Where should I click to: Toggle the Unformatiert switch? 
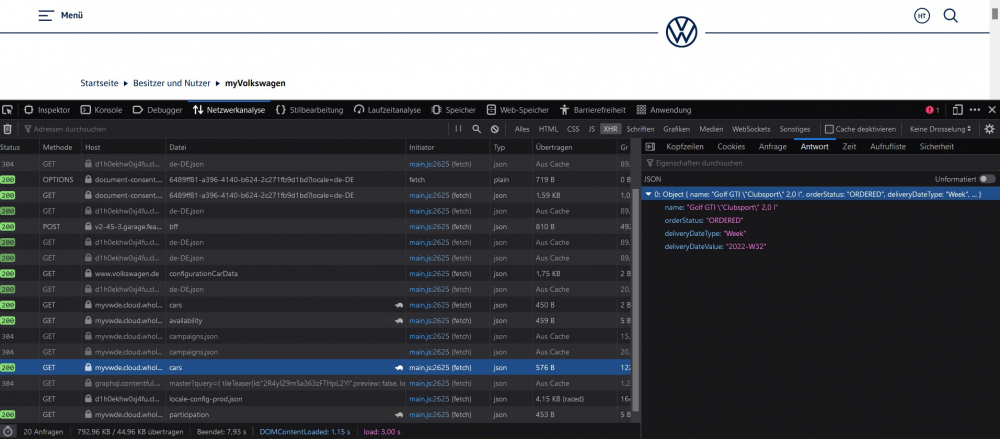click(987, 179)
